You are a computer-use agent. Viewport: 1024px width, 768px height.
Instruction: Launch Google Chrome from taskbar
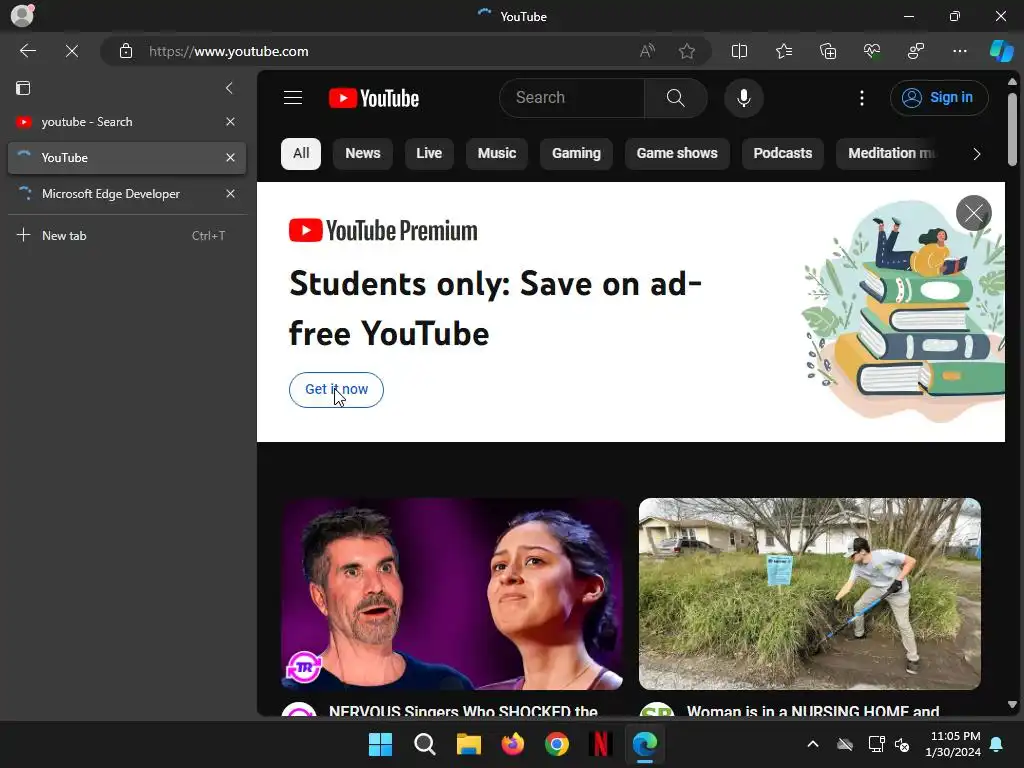pyautogui.click(x=556, y=744)
